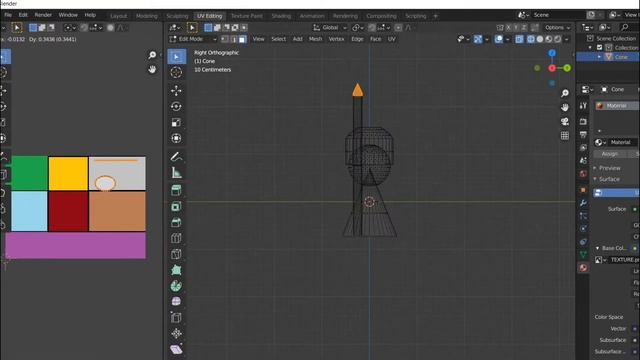Viewport: 640px width, 360px height.
Task: Open the File menu
Action: pyautogui.click(x=8, y=15)
